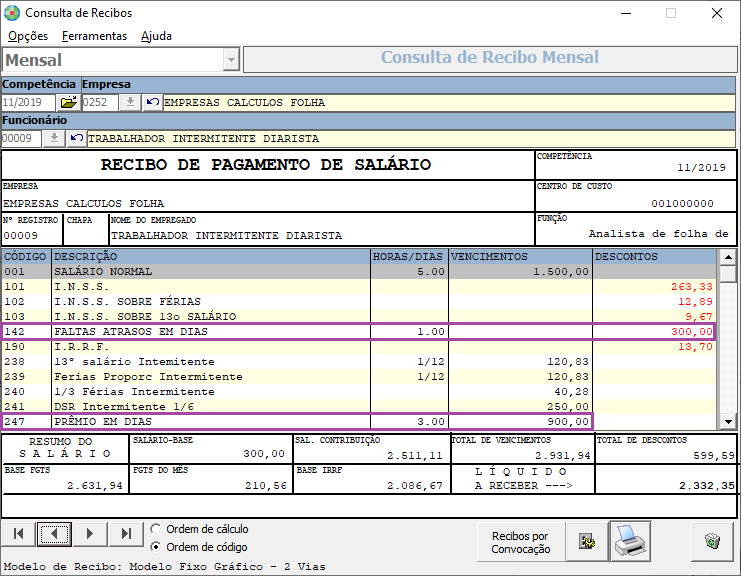Viewport: 741px width, 576px height.
Task: Click Total de Descontos value 599,59
Action: pyautogui.click(x=714, y=456)
